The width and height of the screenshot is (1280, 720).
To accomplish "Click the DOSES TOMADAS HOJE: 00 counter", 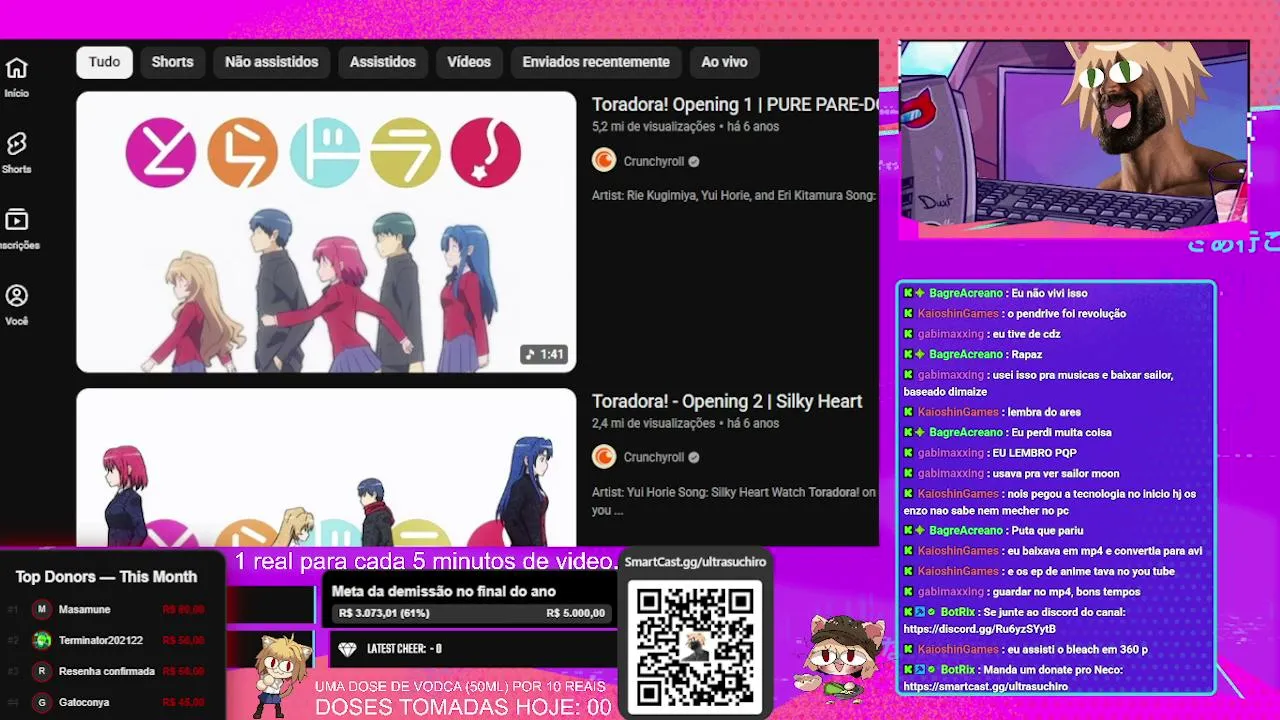I will 464,707.
